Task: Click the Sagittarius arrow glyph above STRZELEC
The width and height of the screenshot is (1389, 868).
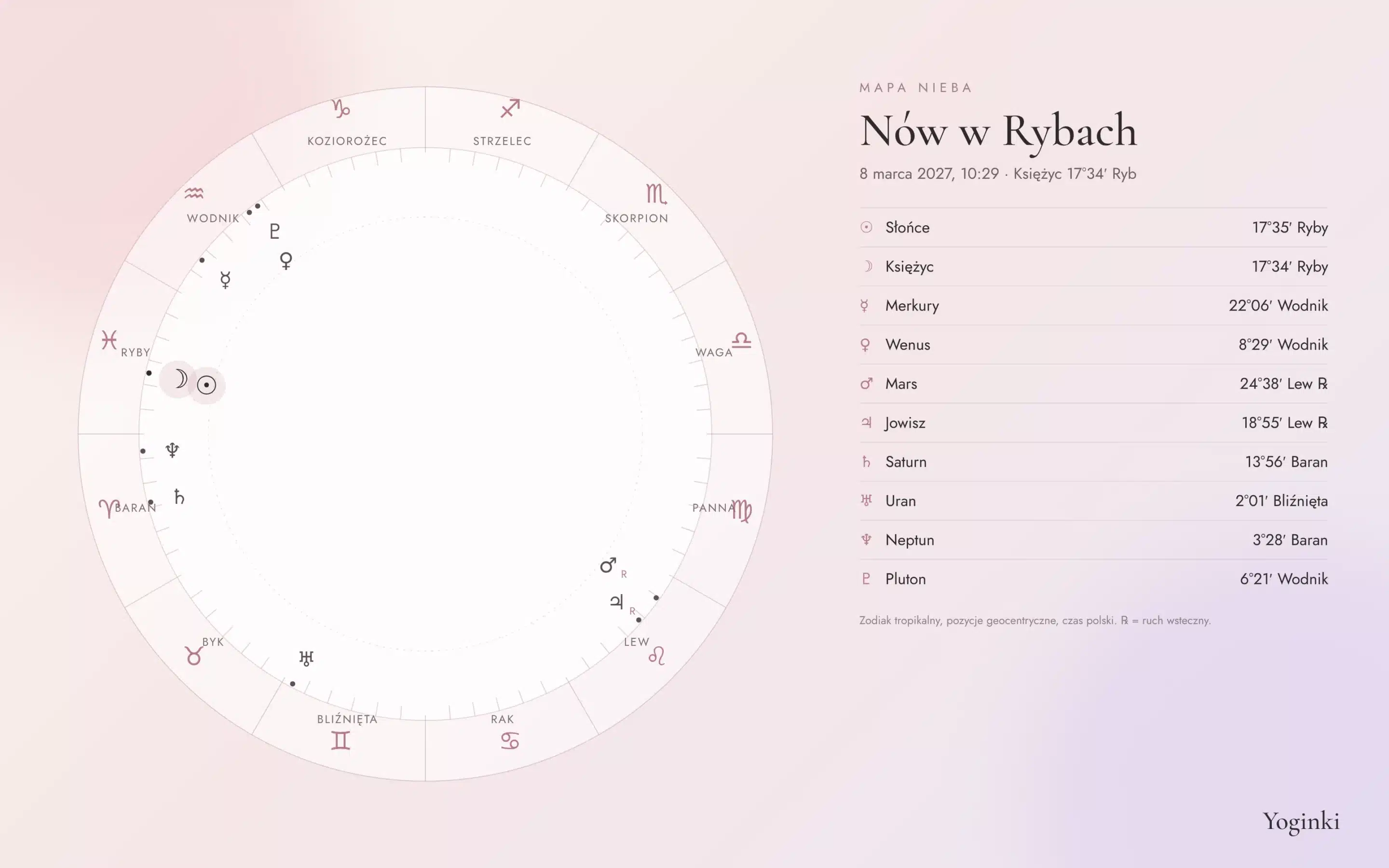Action: [x=510, y=108]
